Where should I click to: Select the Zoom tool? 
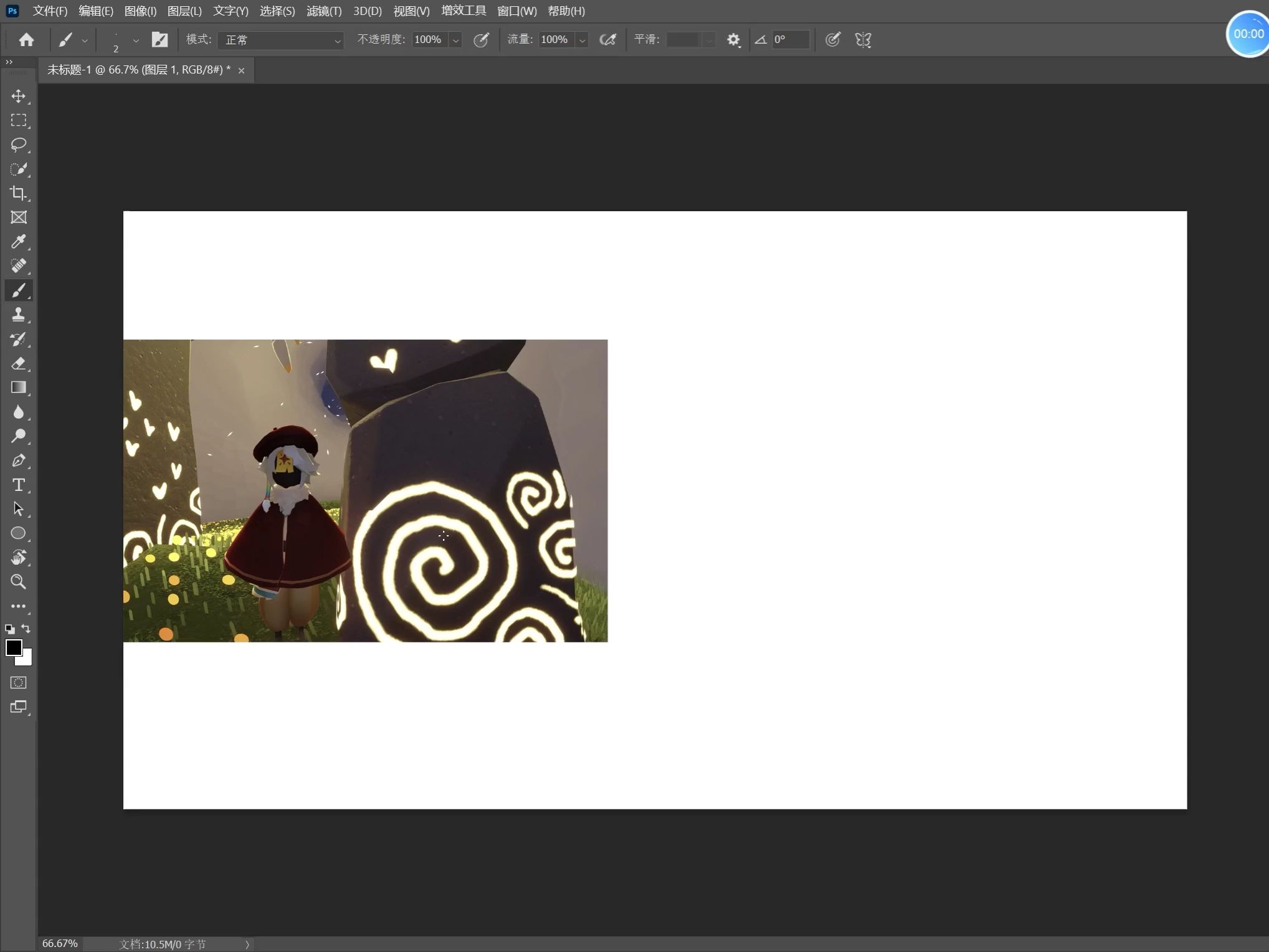pyautogui.click(x=19, y=582)
